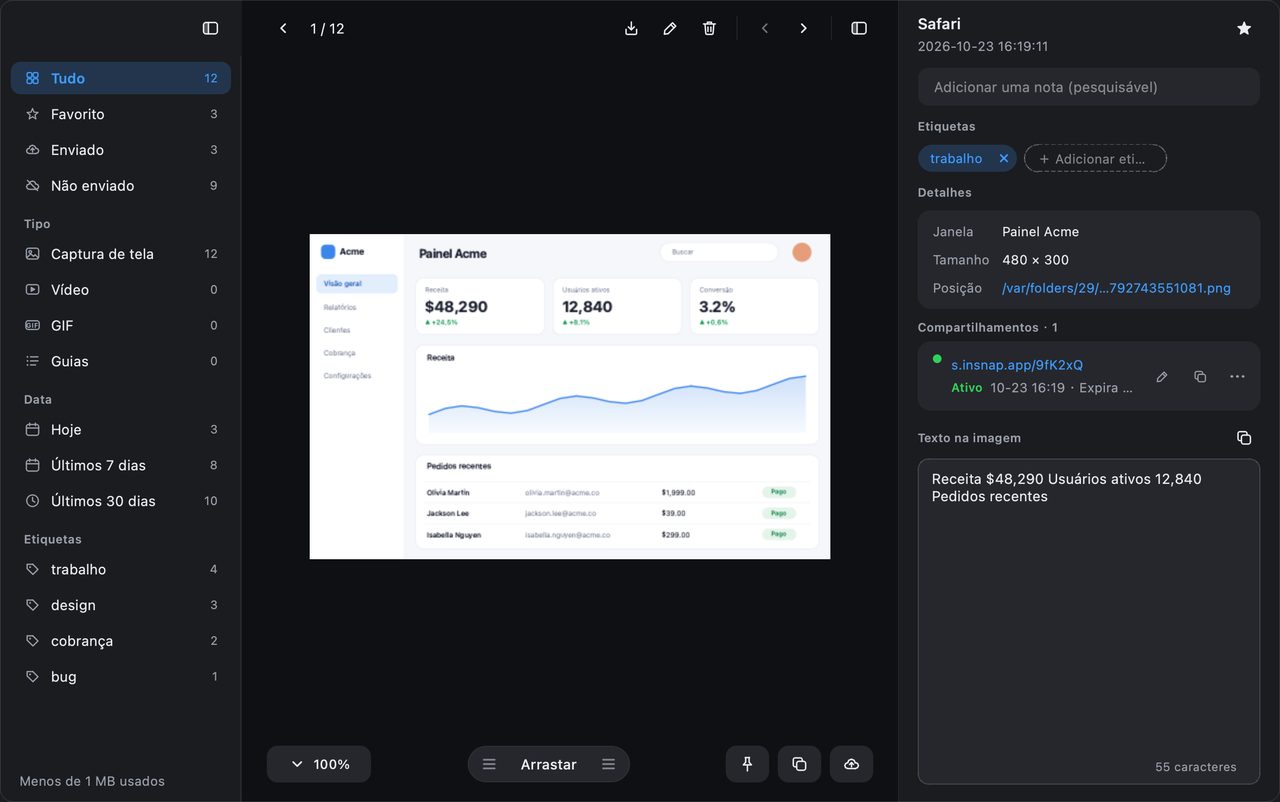The image size is (1280, 802).
Task: Edit the share link with pencil icon
Action: pos(1162,377)
